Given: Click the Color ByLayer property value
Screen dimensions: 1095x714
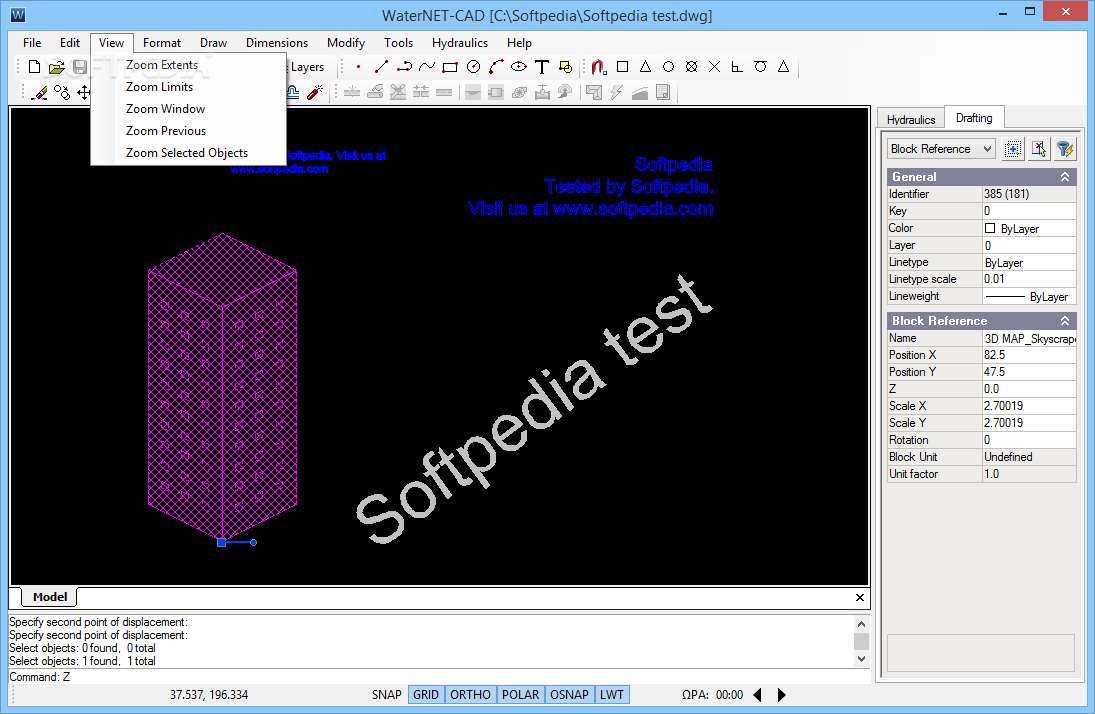Looking at the screenshot, I should tap(1029, 228).
